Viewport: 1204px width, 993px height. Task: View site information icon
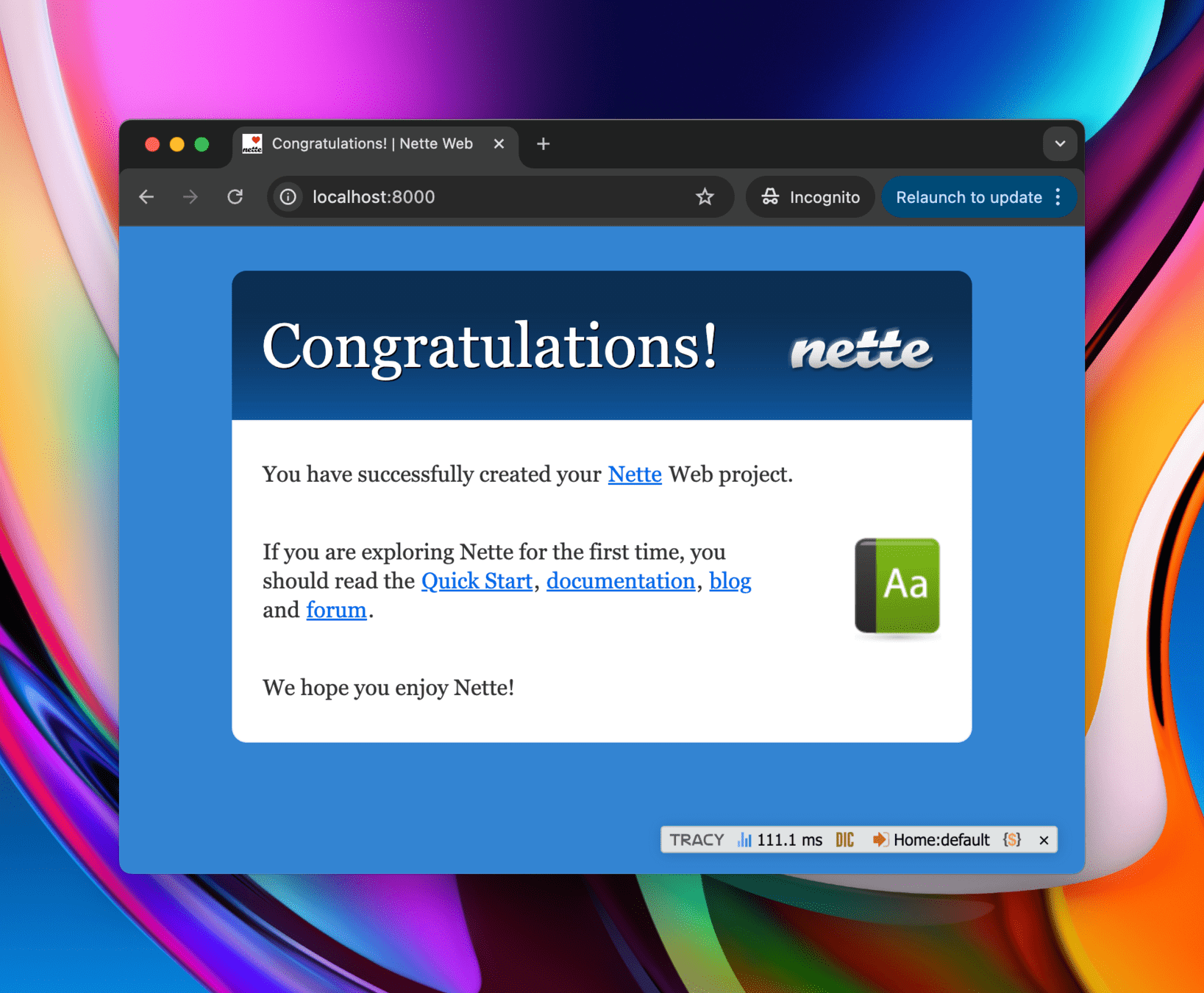pyautogui.click(x=288, y=197)
